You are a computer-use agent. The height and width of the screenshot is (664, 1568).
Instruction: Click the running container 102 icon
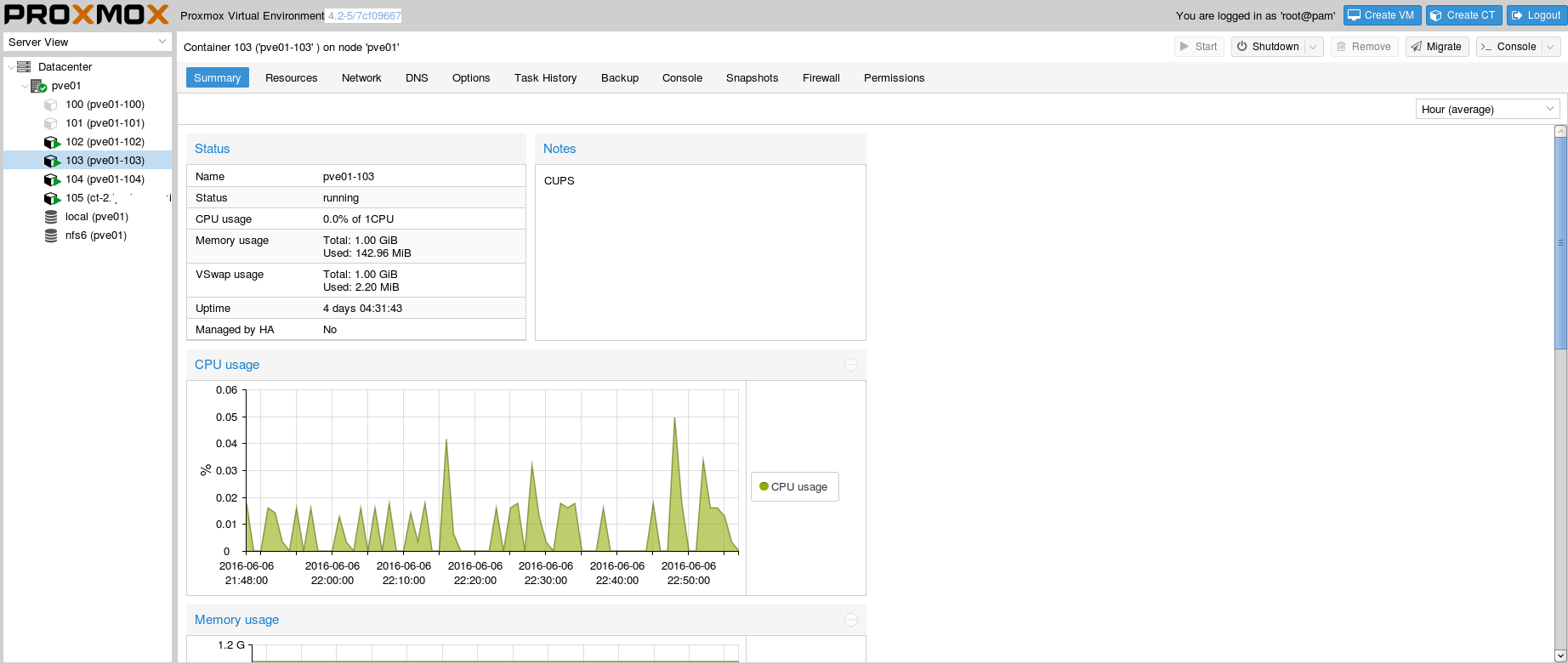click(x=52, y=142)
